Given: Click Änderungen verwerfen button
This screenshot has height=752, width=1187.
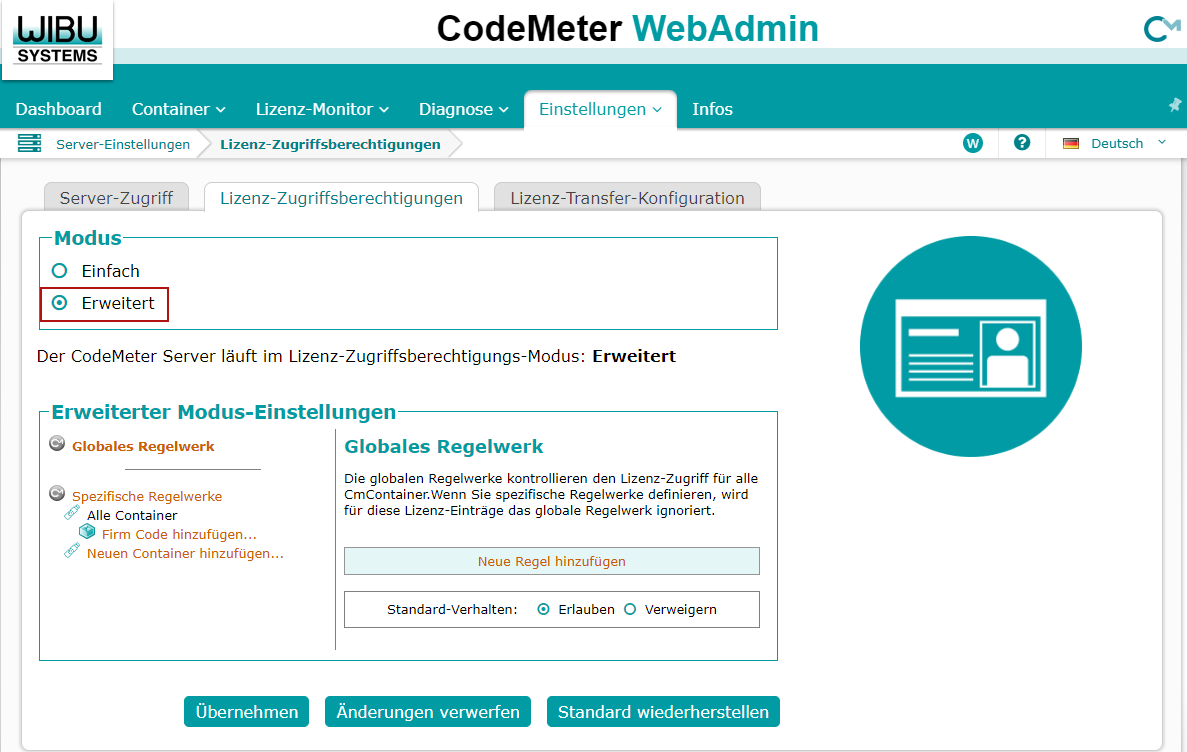Looking at the screenshot, I should (x=428, y=712).
